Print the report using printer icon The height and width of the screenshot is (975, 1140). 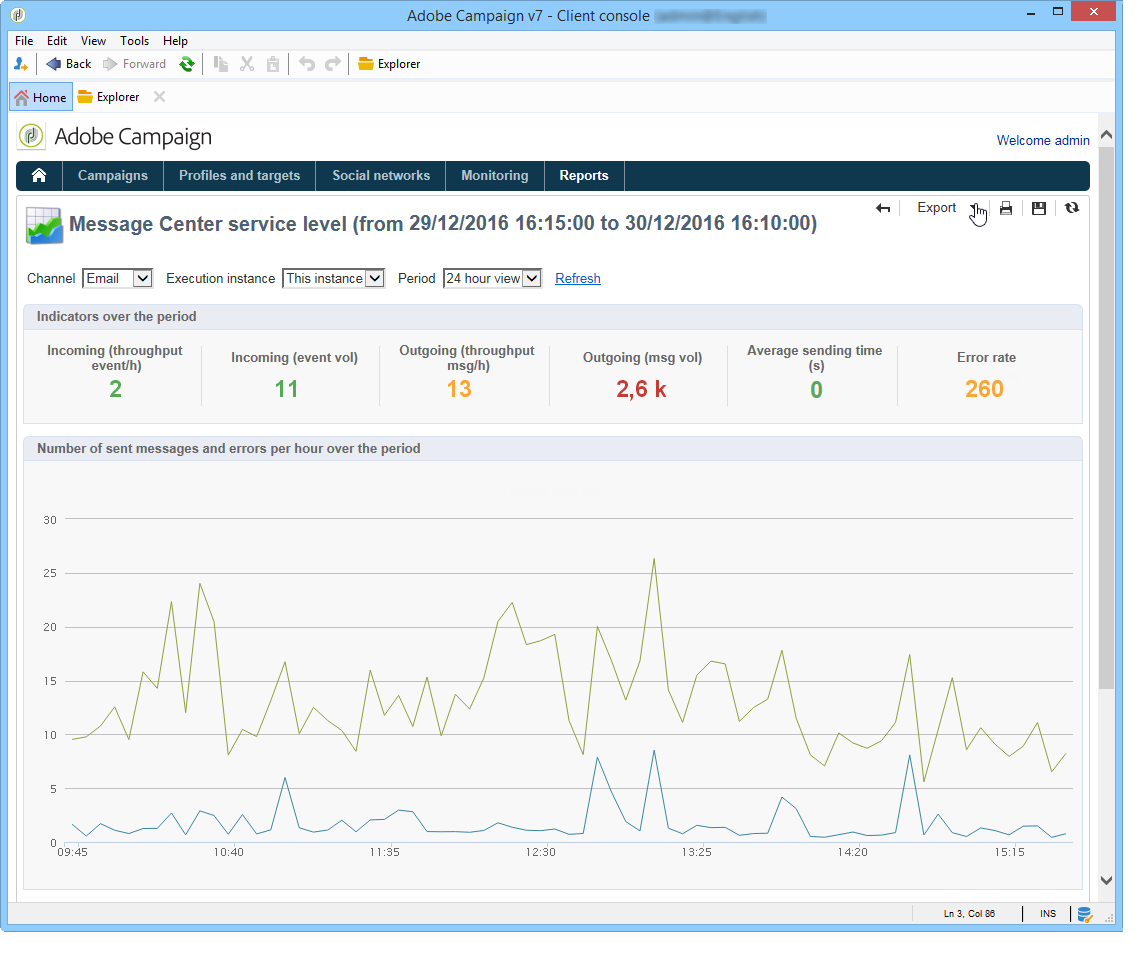click(x=1006, y=208)
